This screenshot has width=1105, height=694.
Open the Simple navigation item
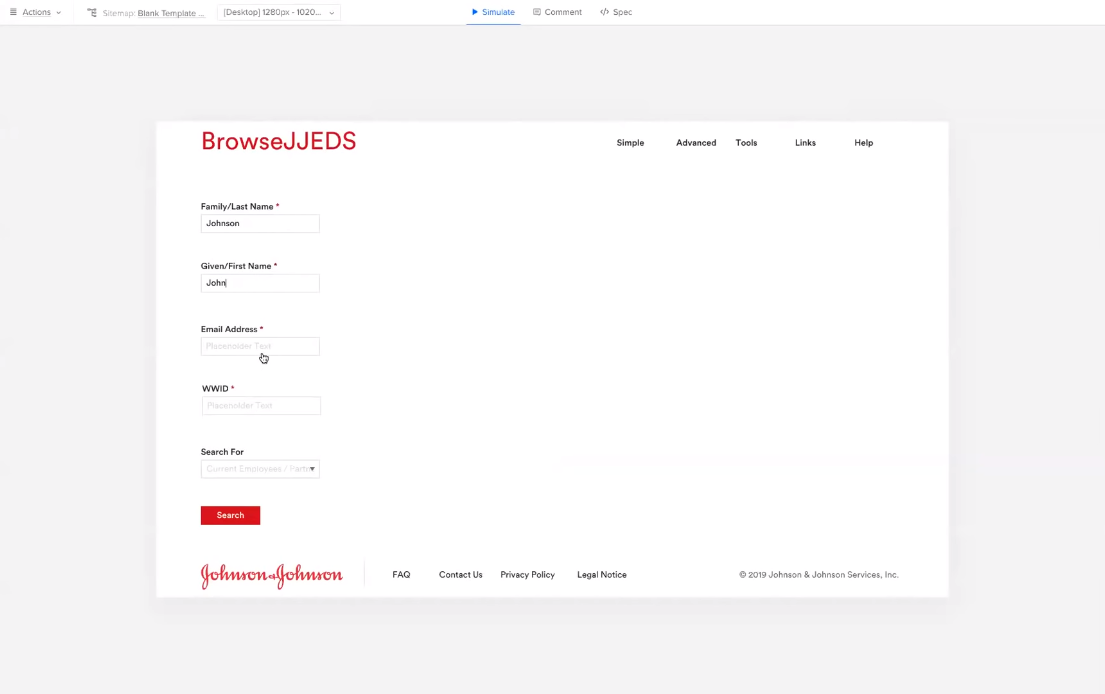630,142
